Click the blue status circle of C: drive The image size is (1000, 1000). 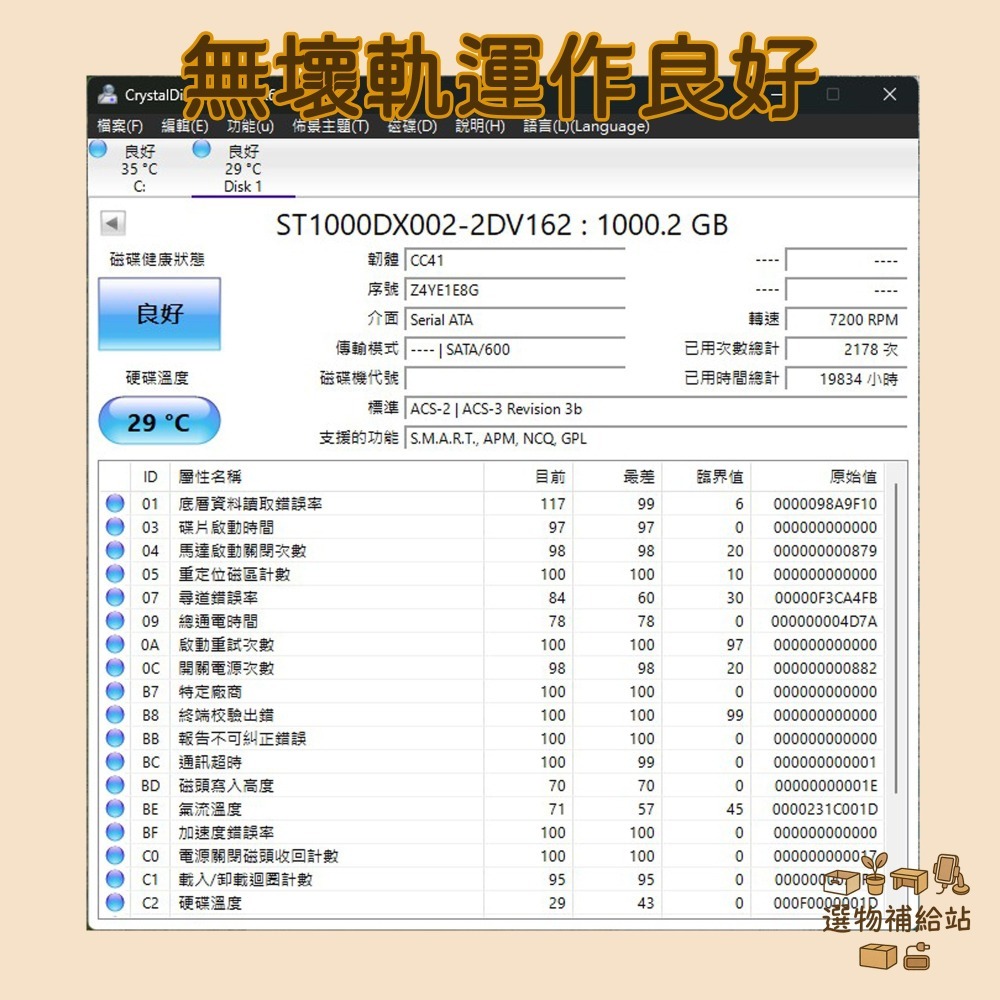pyautogui.click(x=98, y=149)
